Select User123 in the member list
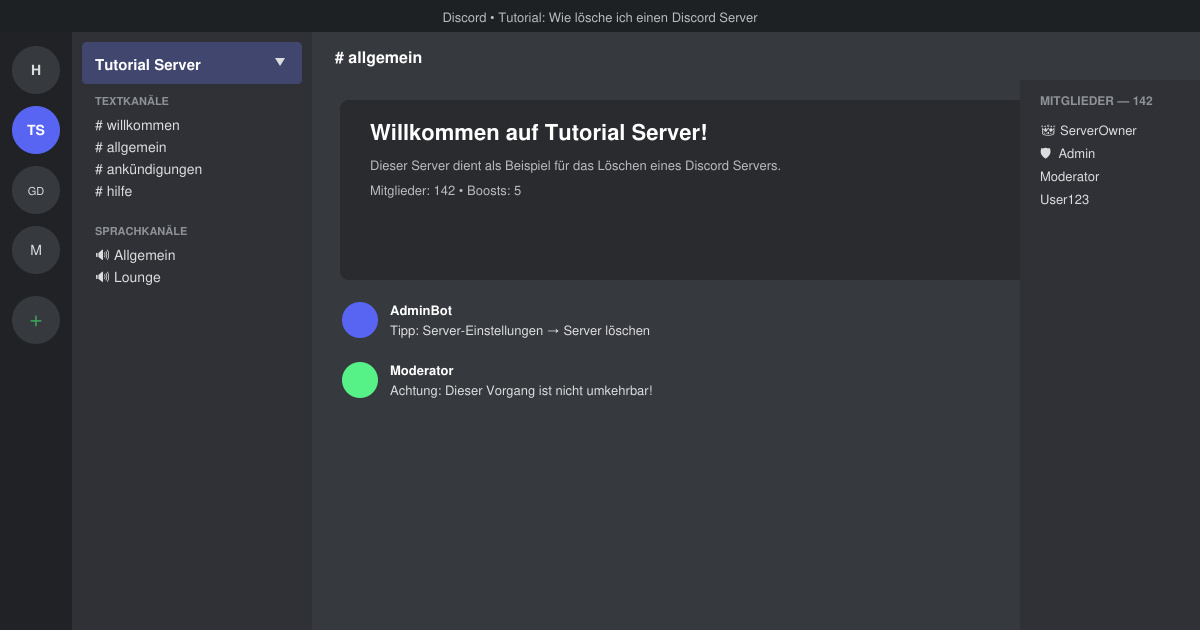The width and height of the screenshot is (1200, 630). (1064, 199)
